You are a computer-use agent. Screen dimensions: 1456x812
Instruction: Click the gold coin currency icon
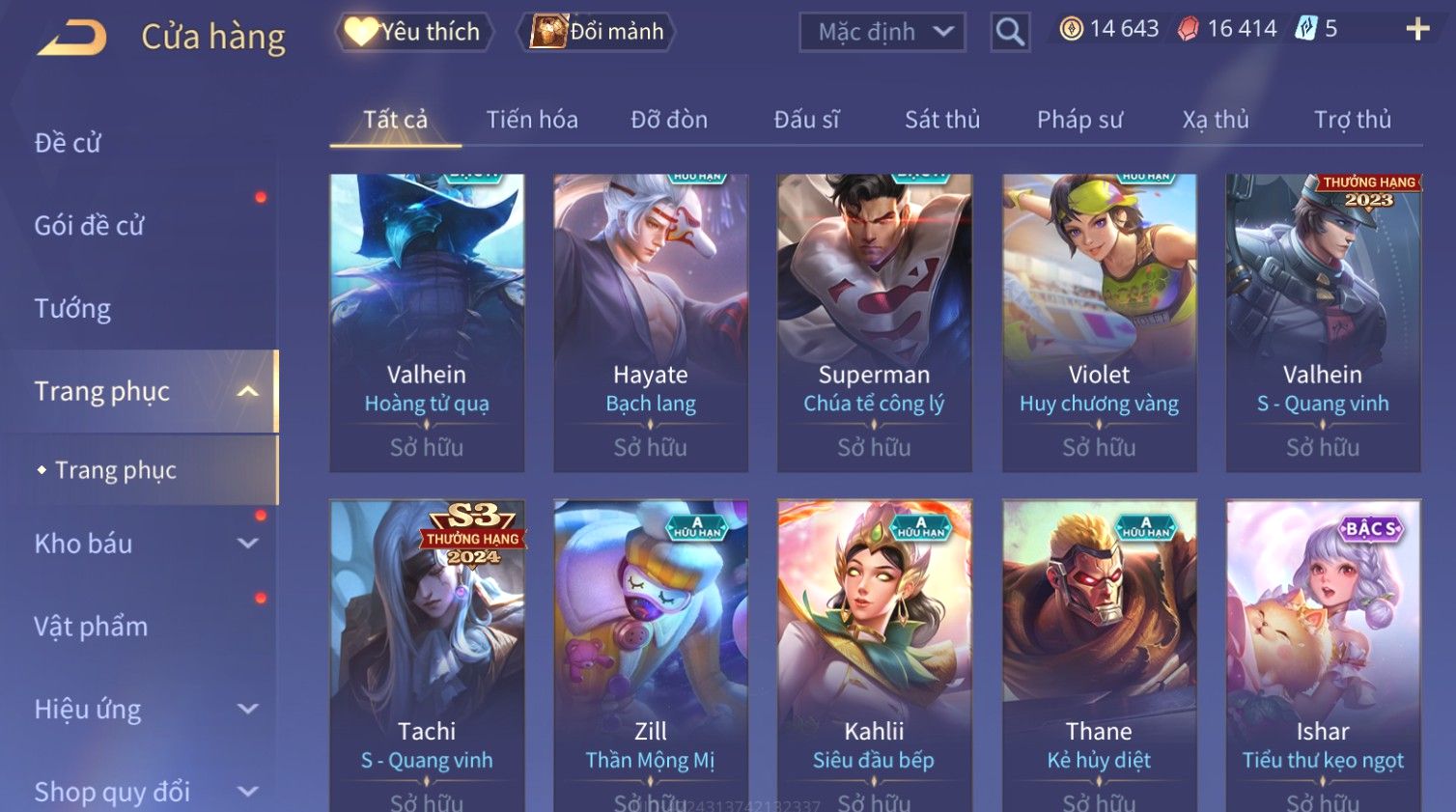[x=1071, y=29]
